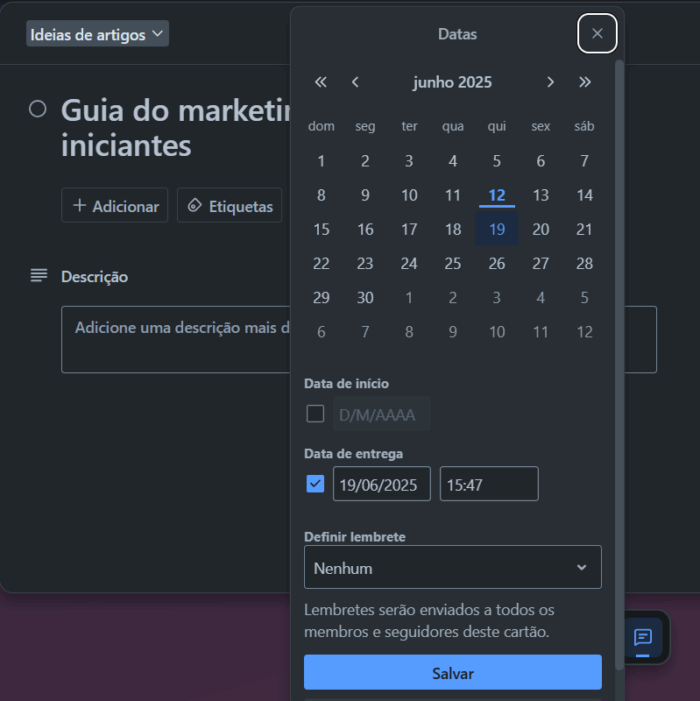Choose June 14 in calendar
The image size is (700, 701).
584,195
